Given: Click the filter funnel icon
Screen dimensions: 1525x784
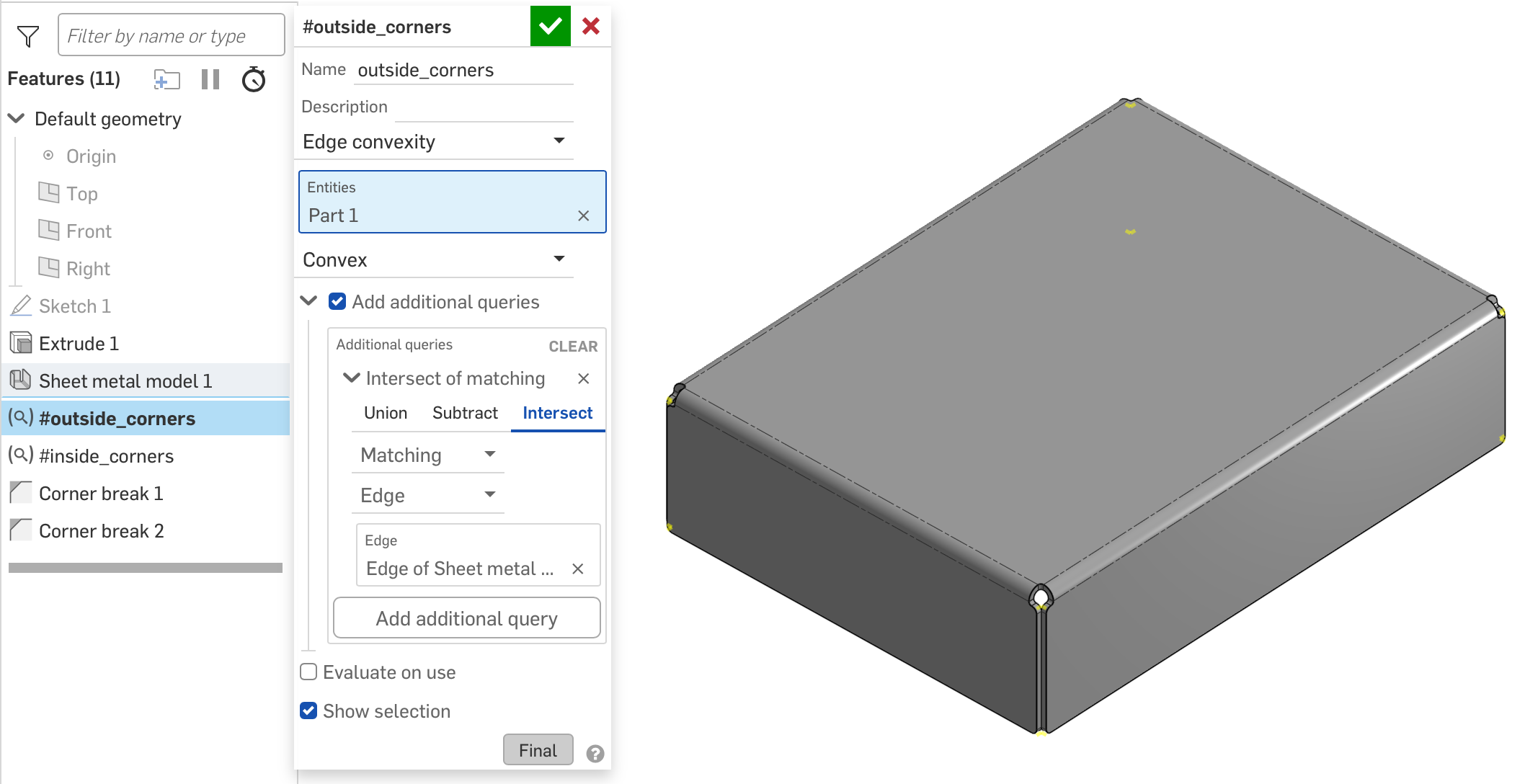Looking at the screenshot, I should point(27,36).
